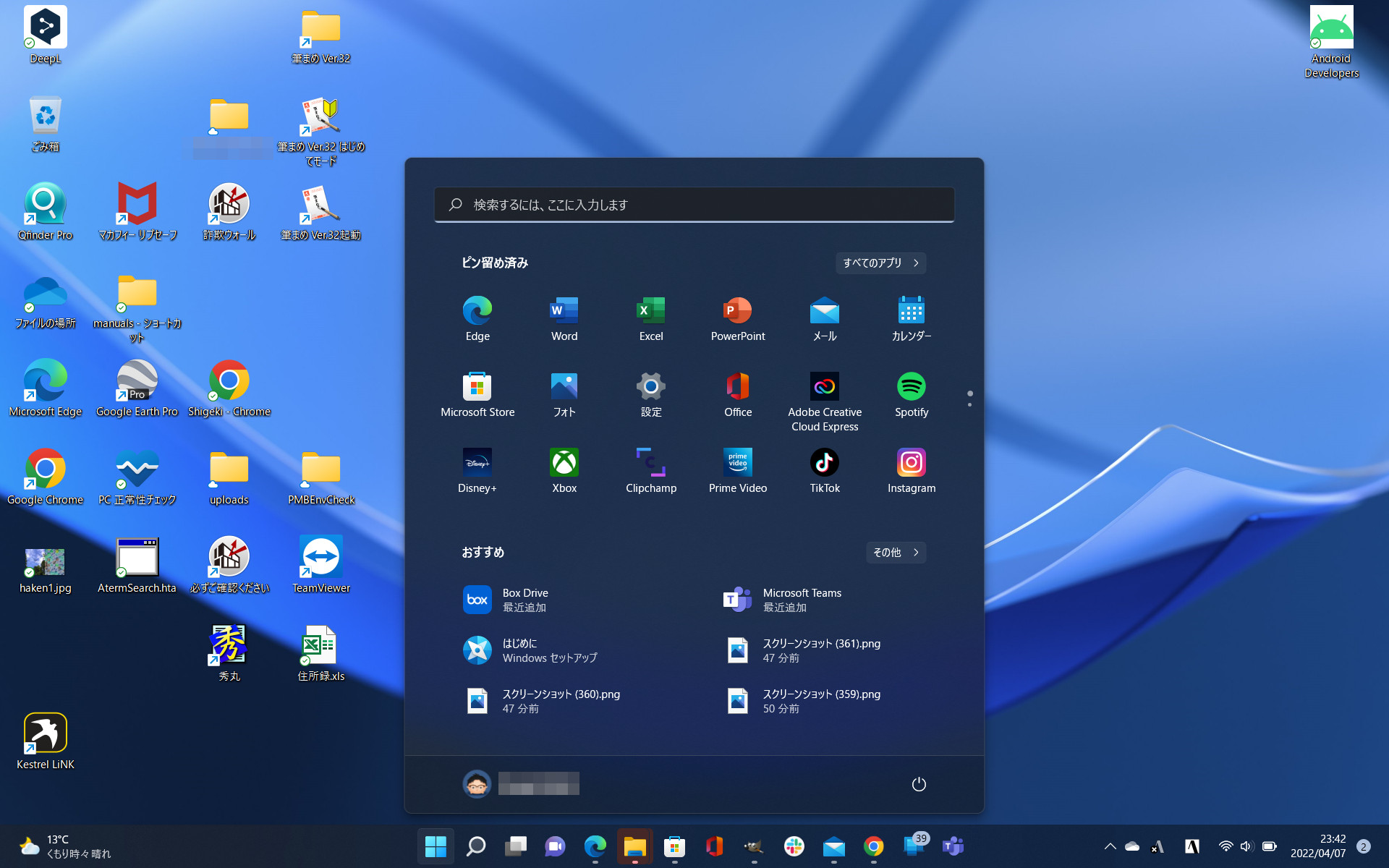Select AtermSearch.hta desktop file
The image size is (1389, 868).
[x=137, y=565]
